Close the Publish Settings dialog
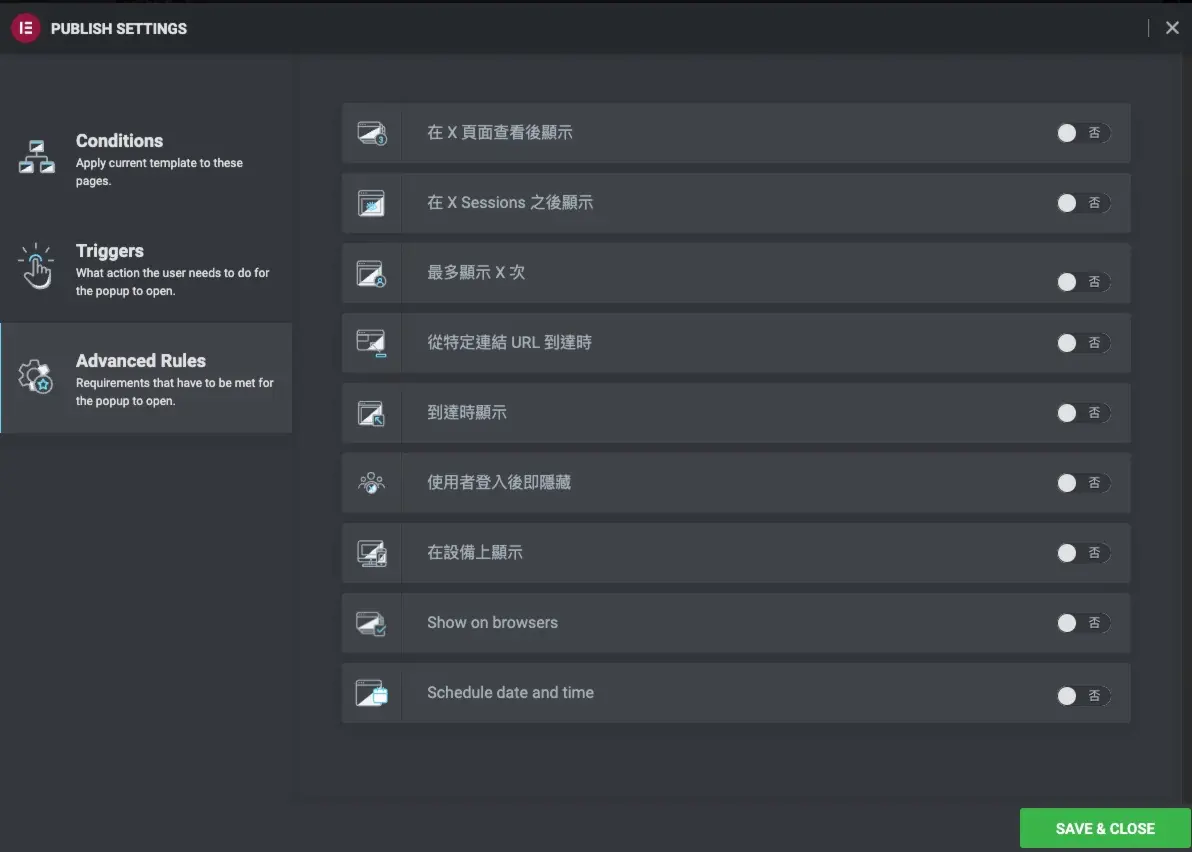The height and width of the screenshot is (852, 1192). point(1172,28)
